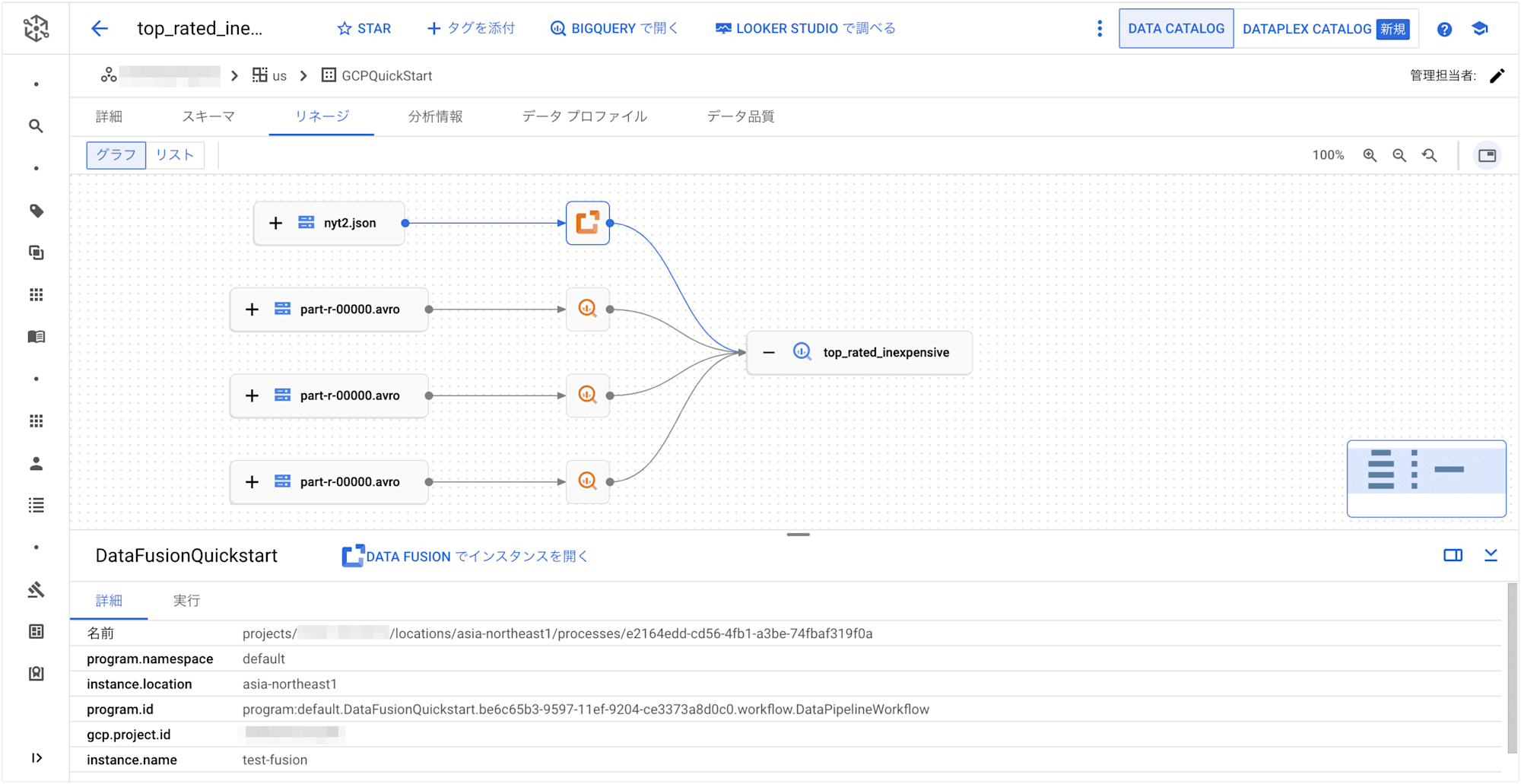The image size is (1521, 784).
Task: Open the us breadcrumb link
Action: [x=270, y=75]
